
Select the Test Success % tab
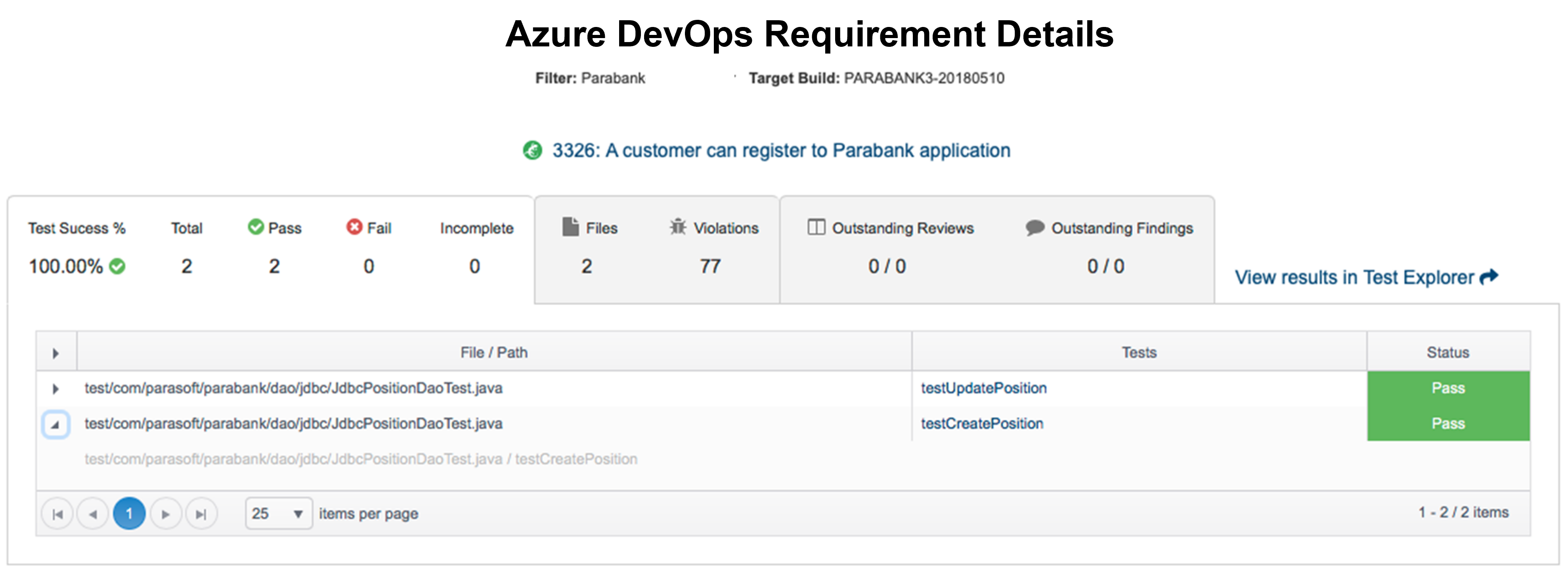click(270, 249)
